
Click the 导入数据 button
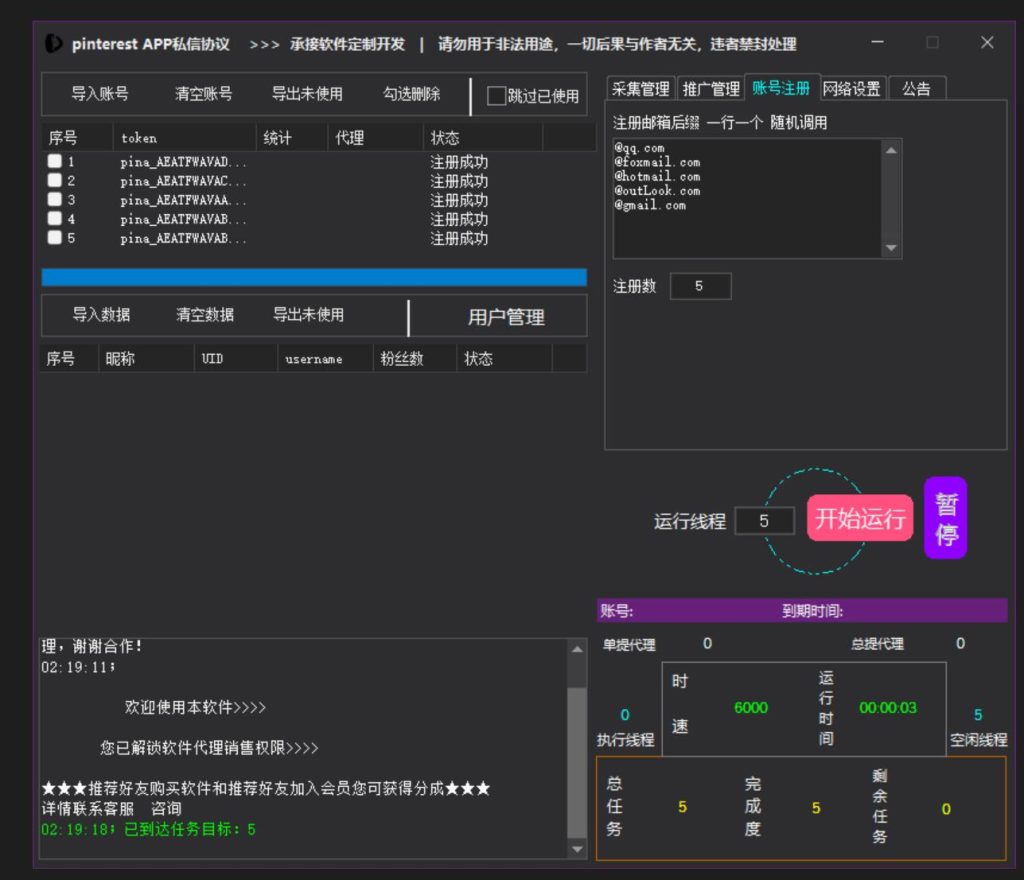click(x=101, y=315)
